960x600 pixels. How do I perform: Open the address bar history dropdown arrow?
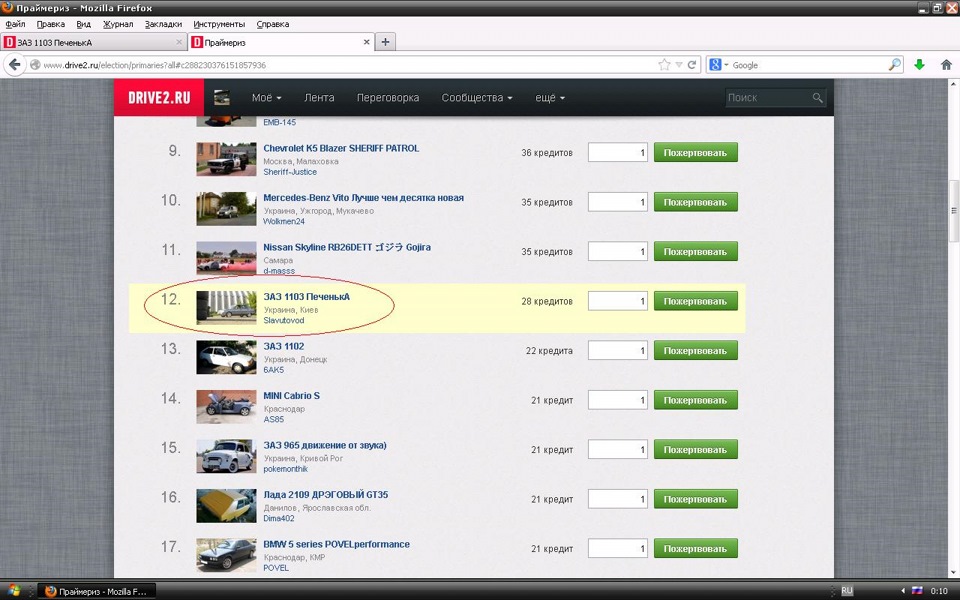tap(678, 65)
